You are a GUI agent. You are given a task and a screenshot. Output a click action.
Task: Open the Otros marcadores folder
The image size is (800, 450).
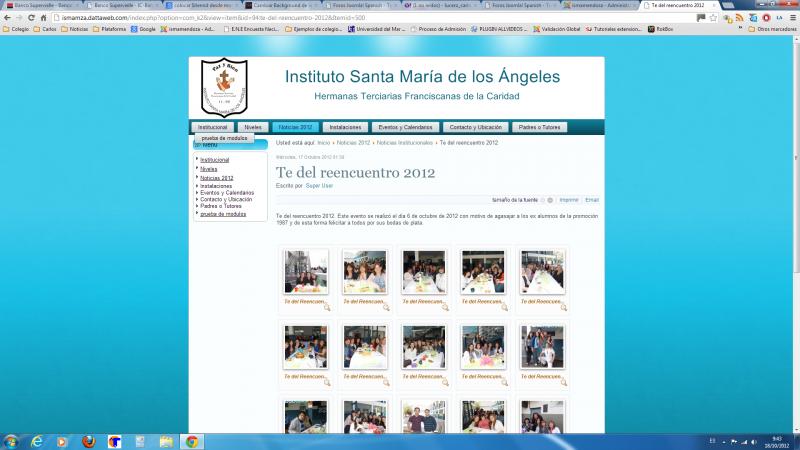coord(772,30)
